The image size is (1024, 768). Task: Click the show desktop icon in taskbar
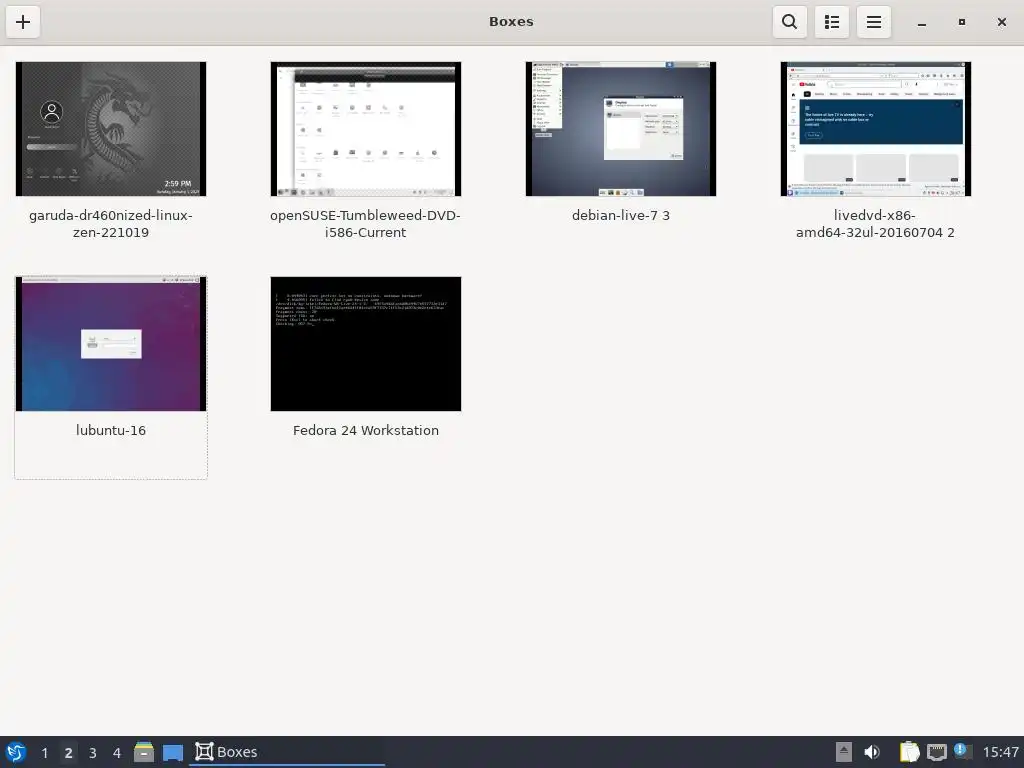[173, 753]
